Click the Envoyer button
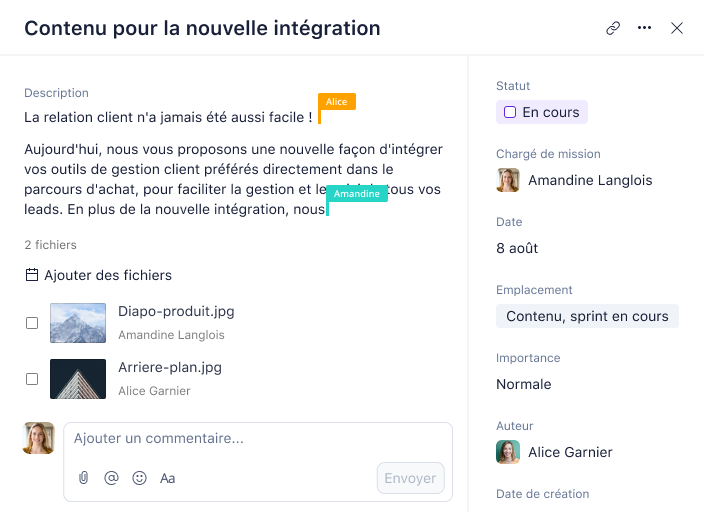 (x=410, y=478)
